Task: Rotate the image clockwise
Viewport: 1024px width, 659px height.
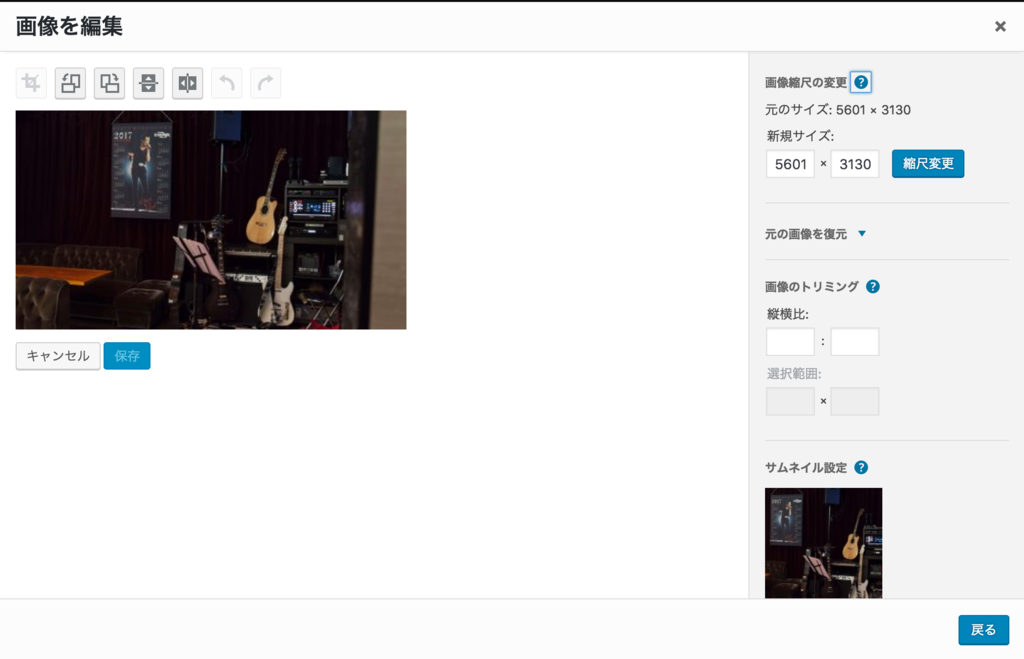Action: 109,83
